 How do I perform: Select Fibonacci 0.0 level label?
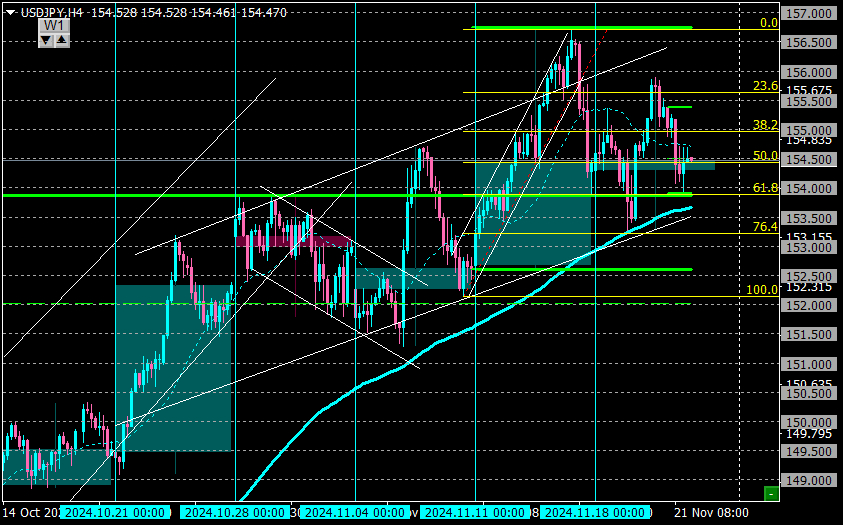tap(769, 23)
